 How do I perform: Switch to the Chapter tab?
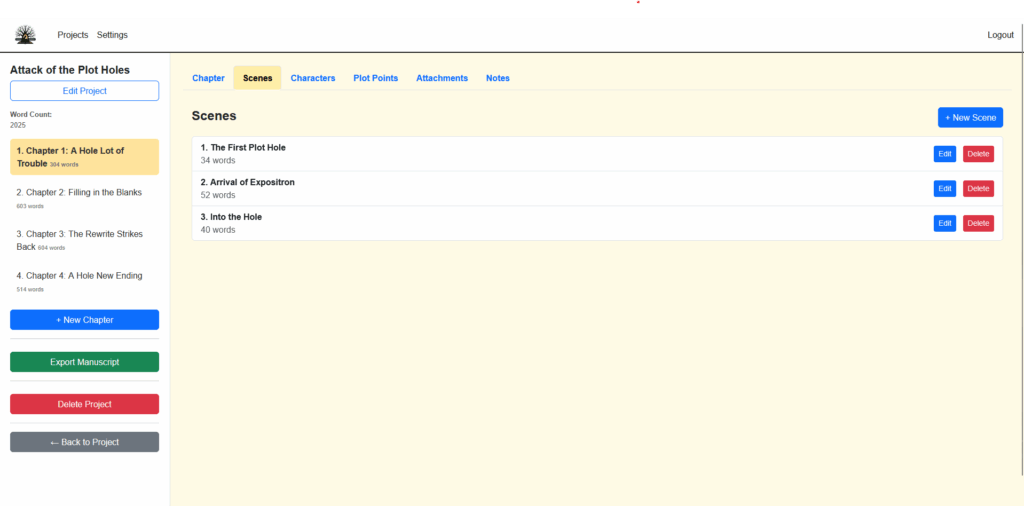208,78
